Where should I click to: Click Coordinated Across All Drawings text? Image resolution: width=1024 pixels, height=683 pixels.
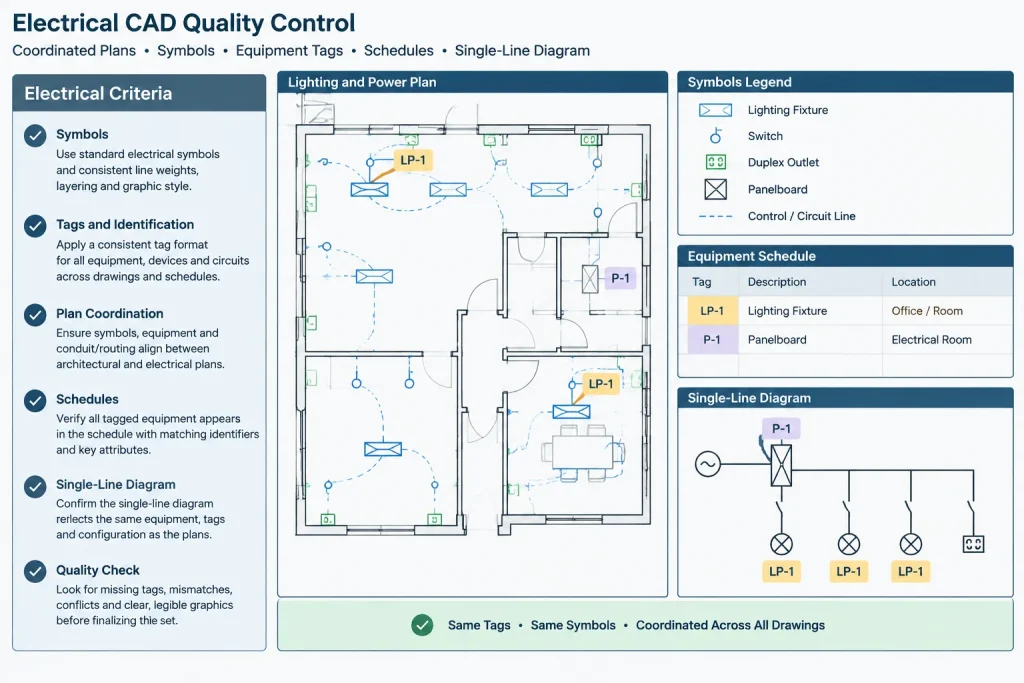click(730, 625)
